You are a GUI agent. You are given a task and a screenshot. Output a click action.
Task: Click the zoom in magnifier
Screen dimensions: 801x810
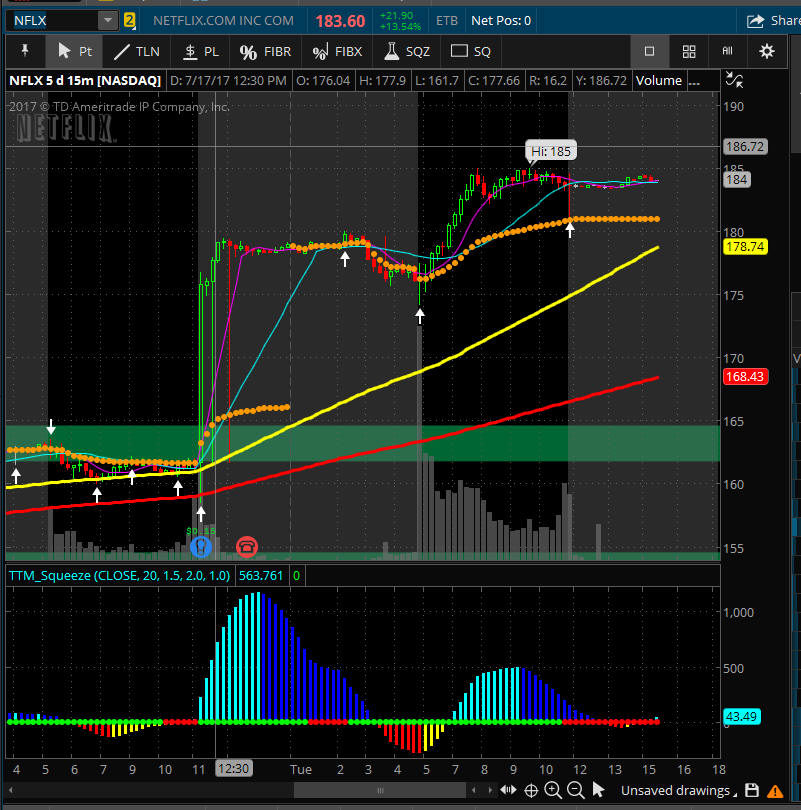click(553, 790)
